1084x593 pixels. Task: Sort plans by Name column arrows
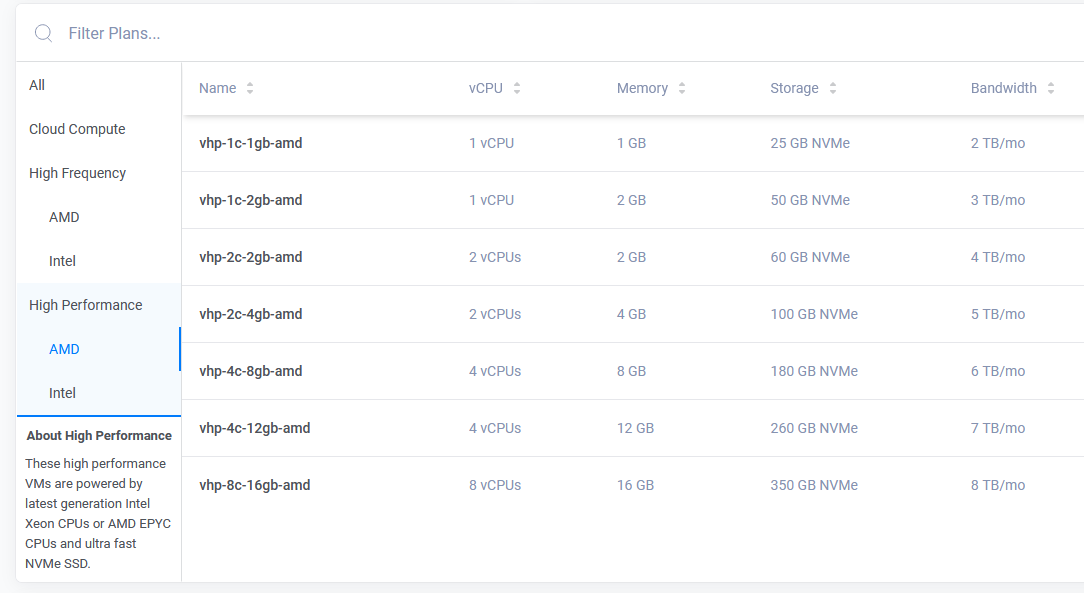(250, 88)
